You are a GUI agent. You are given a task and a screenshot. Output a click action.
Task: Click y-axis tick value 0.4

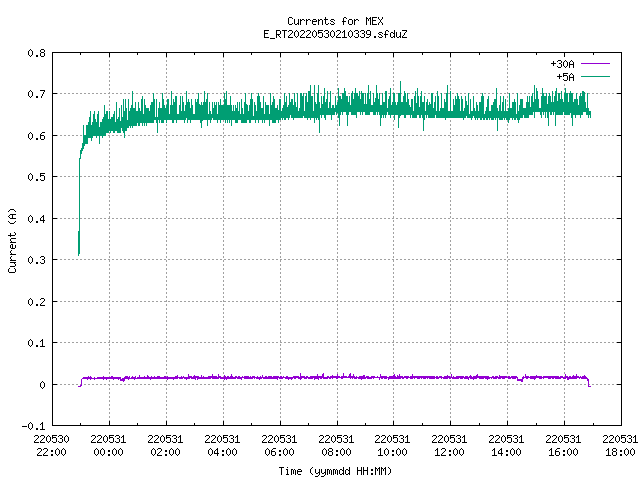point(36,219)
